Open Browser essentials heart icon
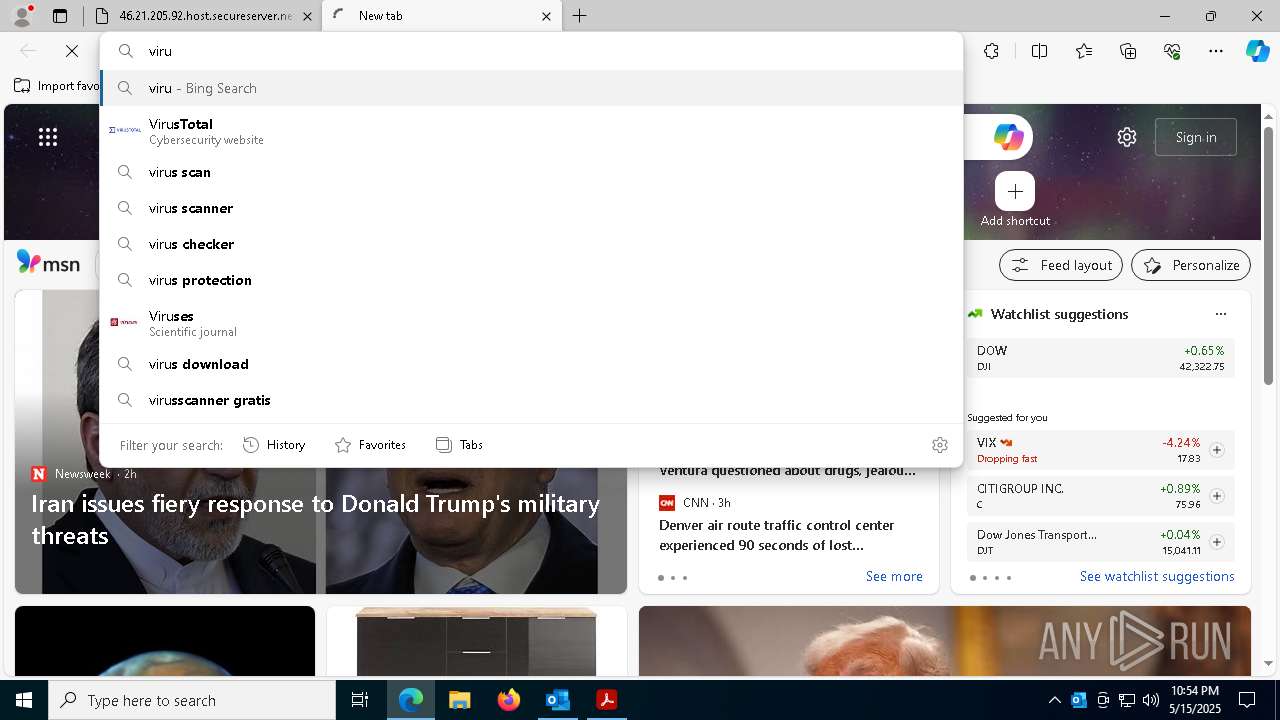This screenshot has width=1280, height=720. point(1172,51)
